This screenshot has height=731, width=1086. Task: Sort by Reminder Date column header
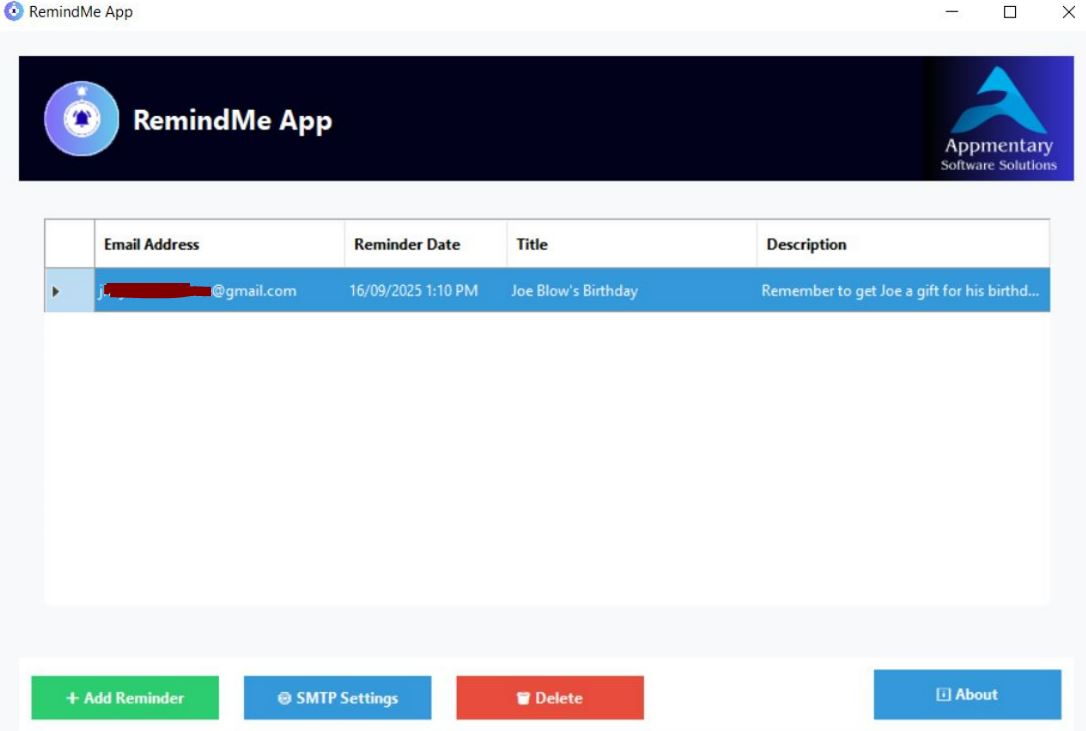(x=426, y=244)
